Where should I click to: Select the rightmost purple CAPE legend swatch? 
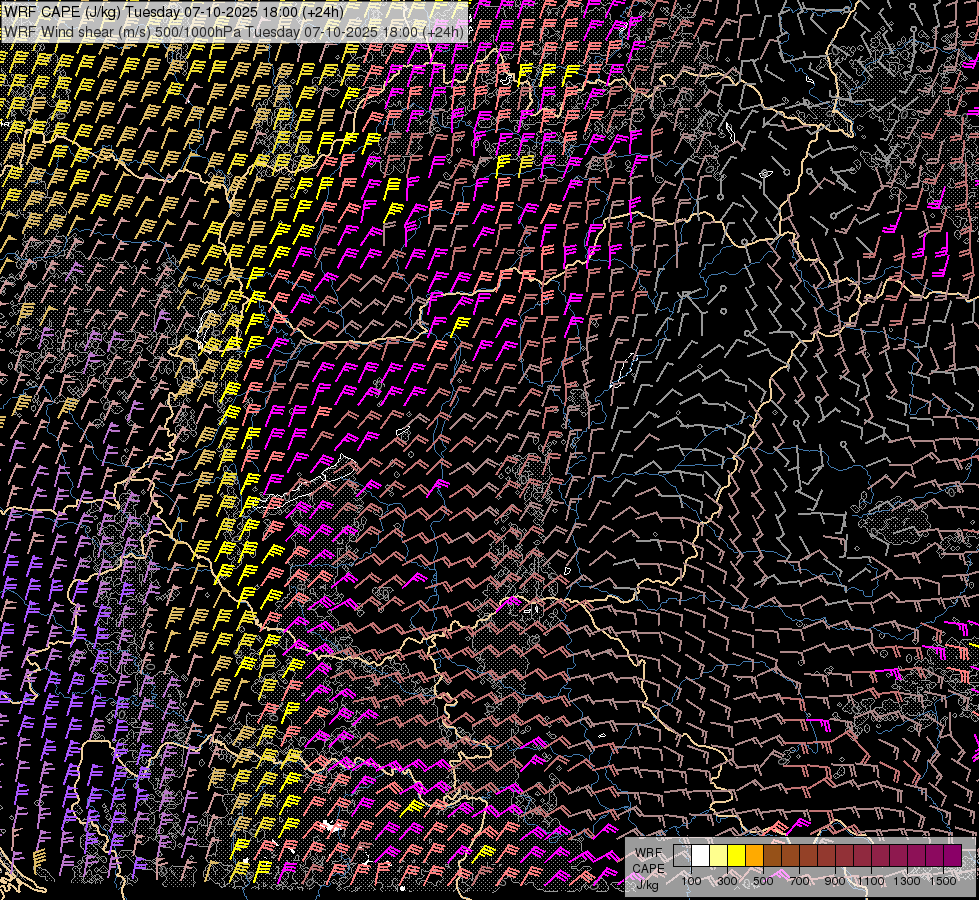[x=952, y=856]
